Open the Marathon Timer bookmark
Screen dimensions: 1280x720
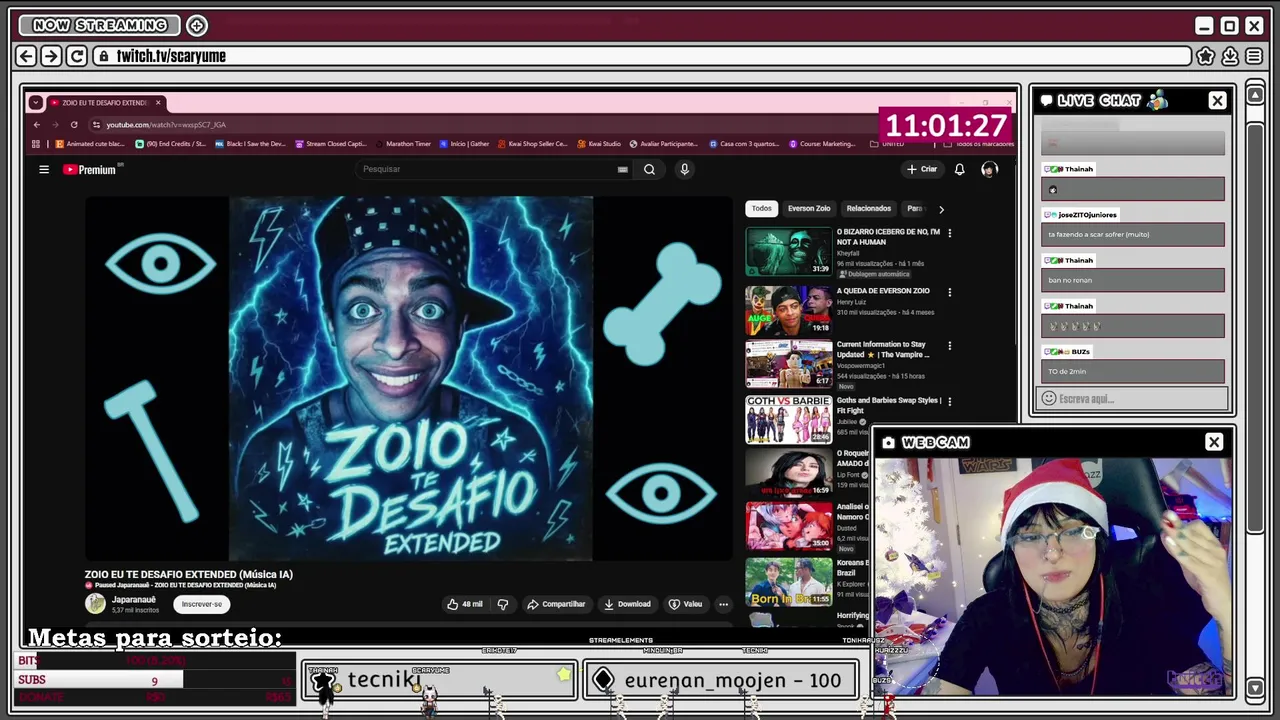point(403,144)
